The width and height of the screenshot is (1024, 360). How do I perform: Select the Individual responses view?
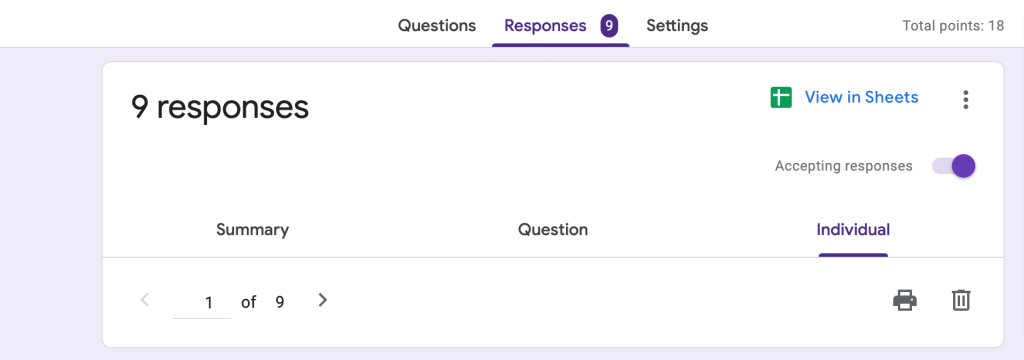click(853, 230)
